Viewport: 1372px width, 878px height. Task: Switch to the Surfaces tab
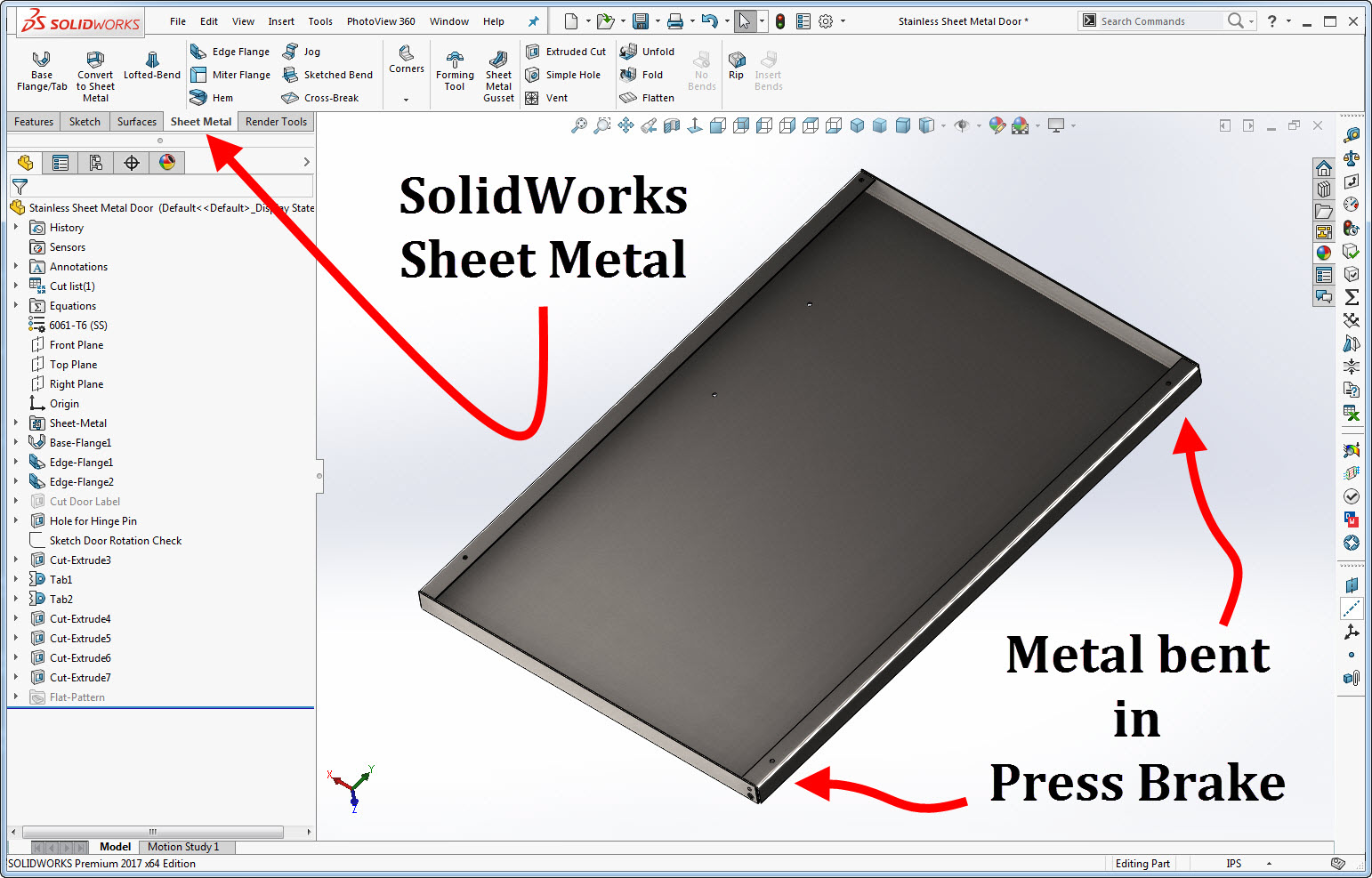(x=137, y=122)
